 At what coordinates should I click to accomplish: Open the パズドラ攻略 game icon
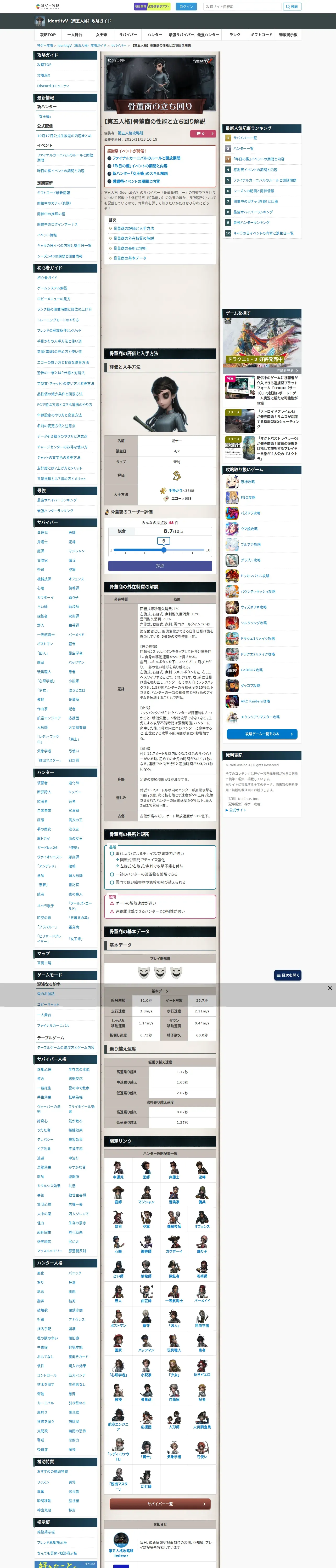(232, 513)
